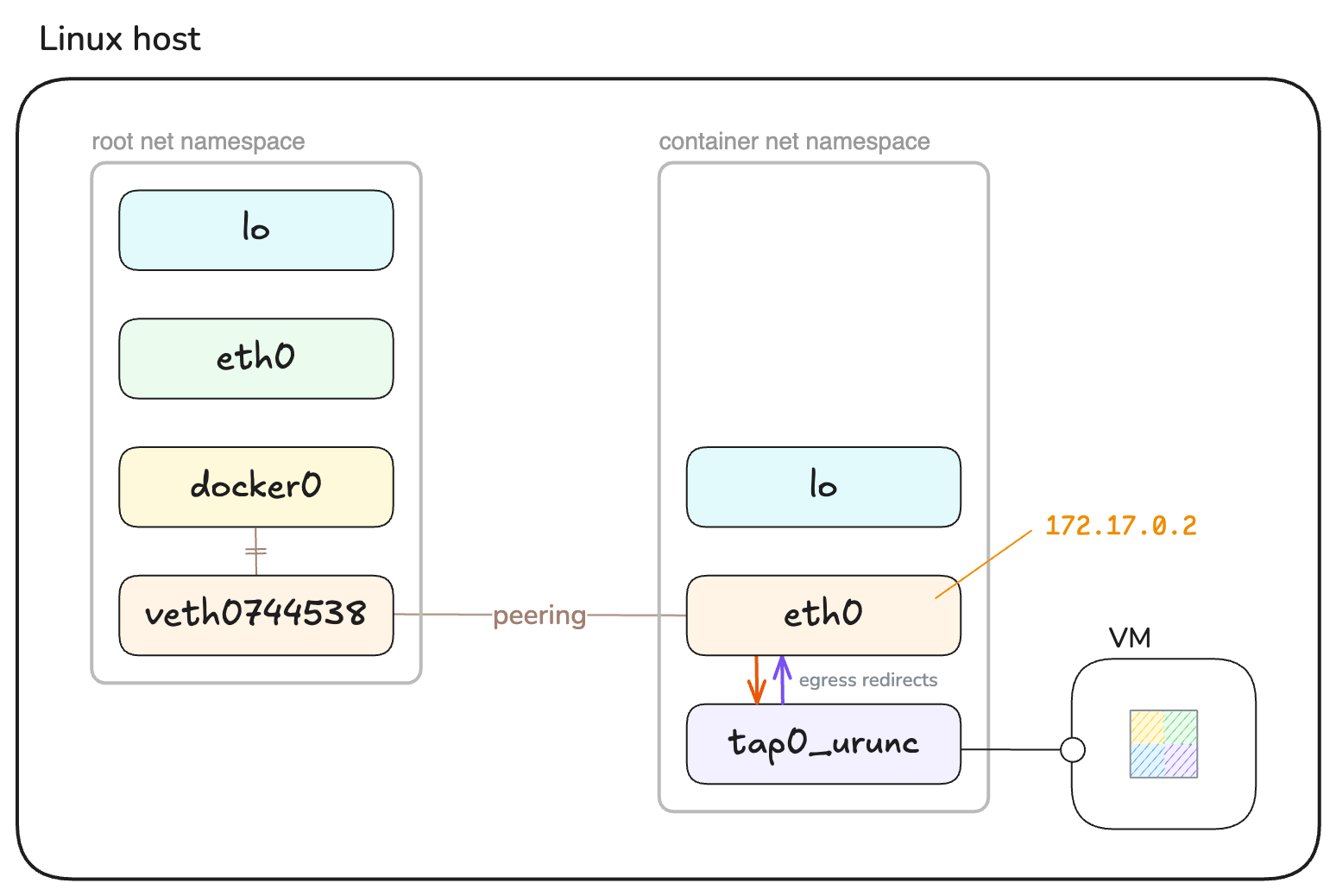
Task: Select the docker0 bridge node
Action: [255, 486]
